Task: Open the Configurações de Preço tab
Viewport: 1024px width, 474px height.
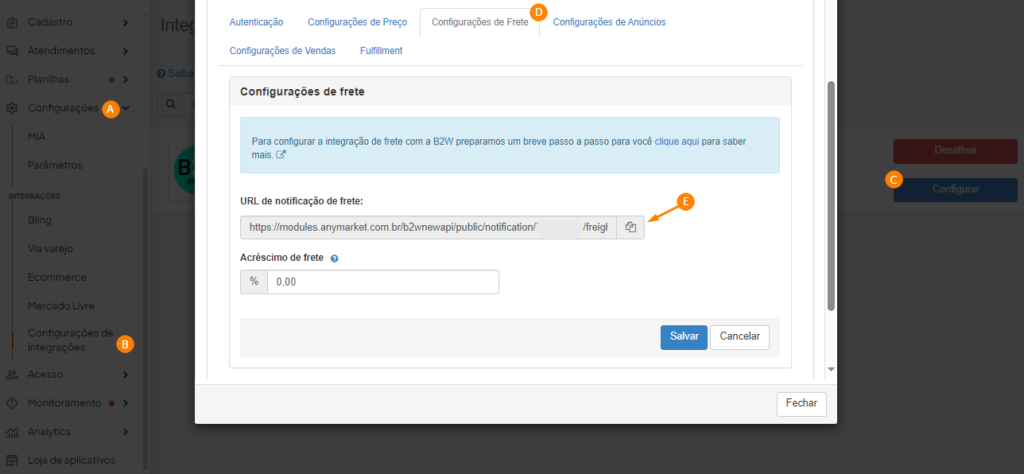Action: pos(357,22)
